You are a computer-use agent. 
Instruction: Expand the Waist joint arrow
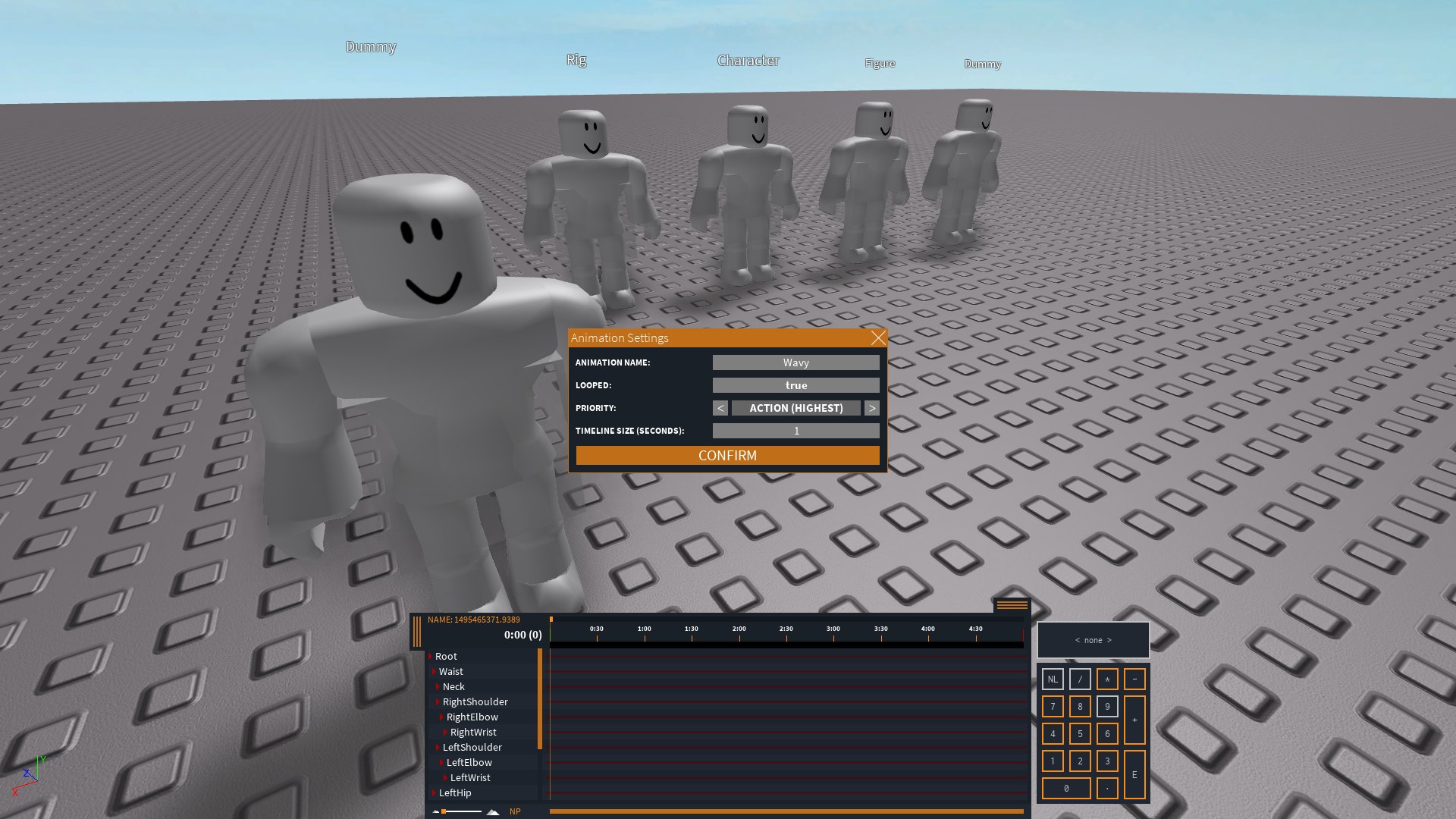click(434, 672)
